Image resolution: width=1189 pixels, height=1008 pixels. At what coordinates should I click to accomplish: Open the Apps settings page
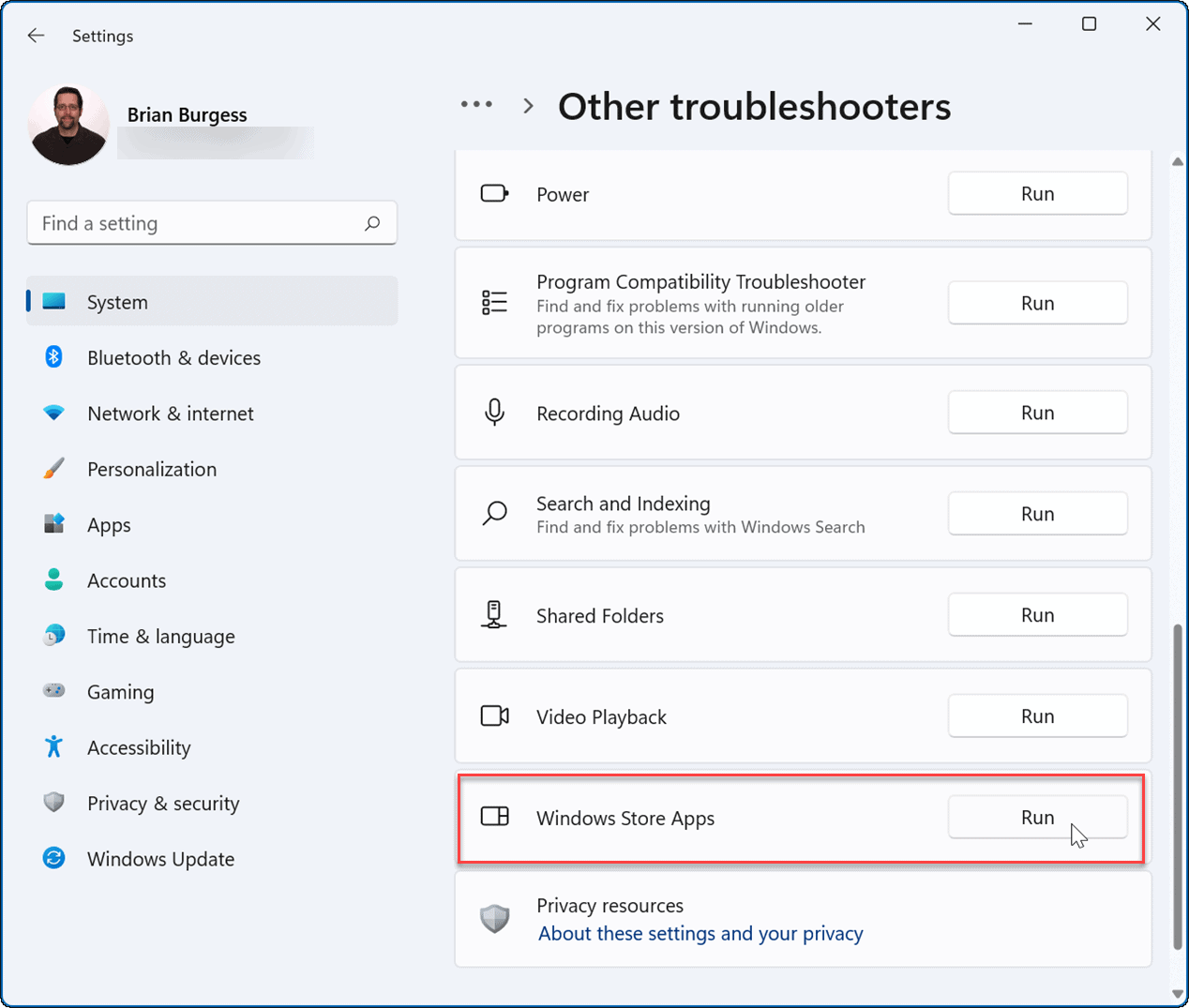click(x=212, y=524)
